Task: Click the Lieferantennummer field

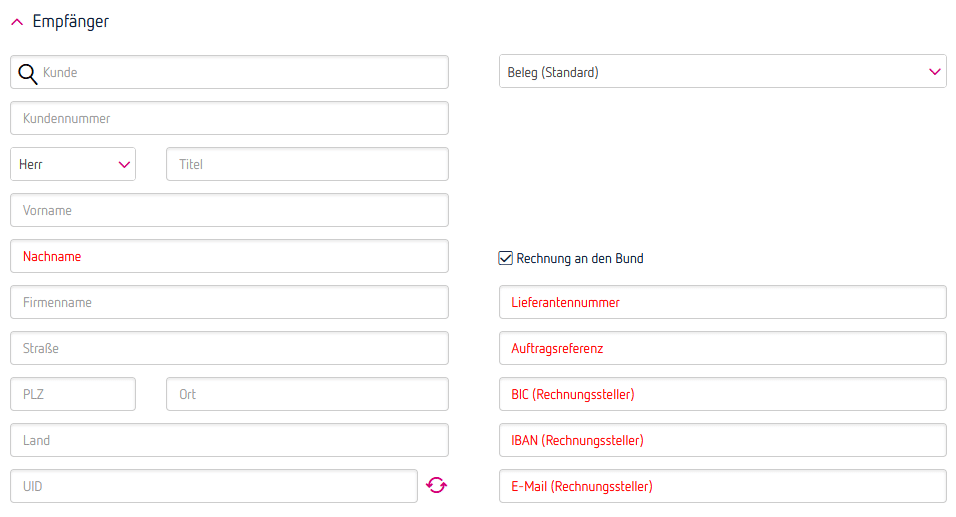Action: click(722, 302)
